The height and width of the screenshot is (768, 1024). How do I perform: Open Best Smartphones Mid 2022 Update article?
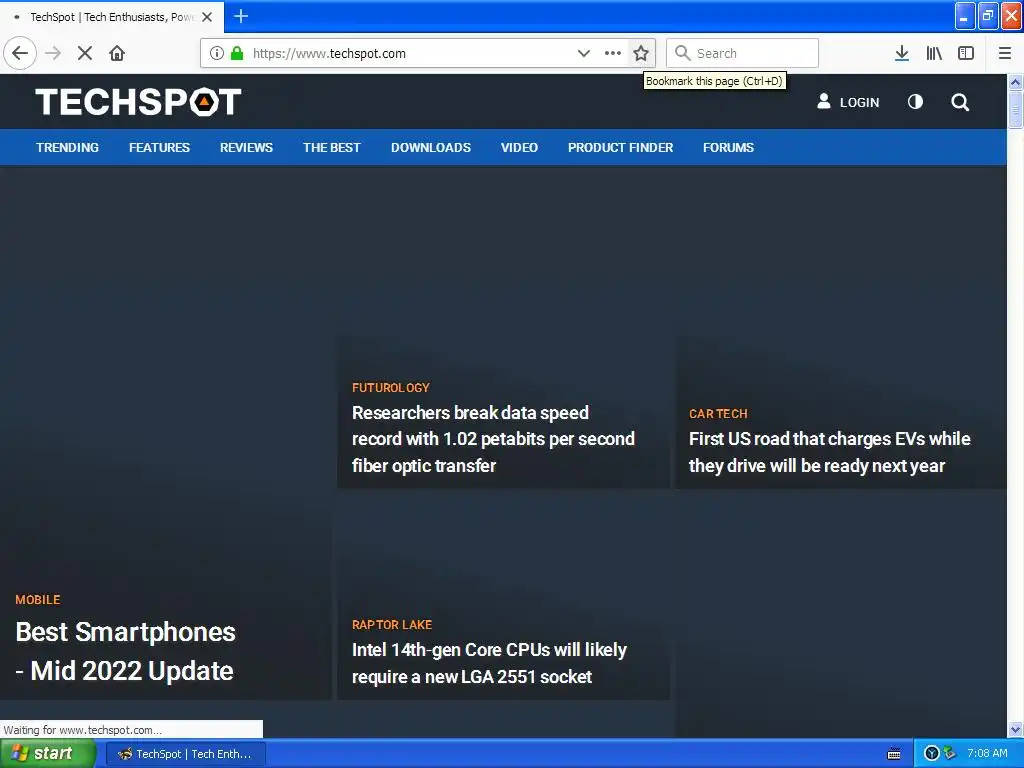tap(125, 651)
